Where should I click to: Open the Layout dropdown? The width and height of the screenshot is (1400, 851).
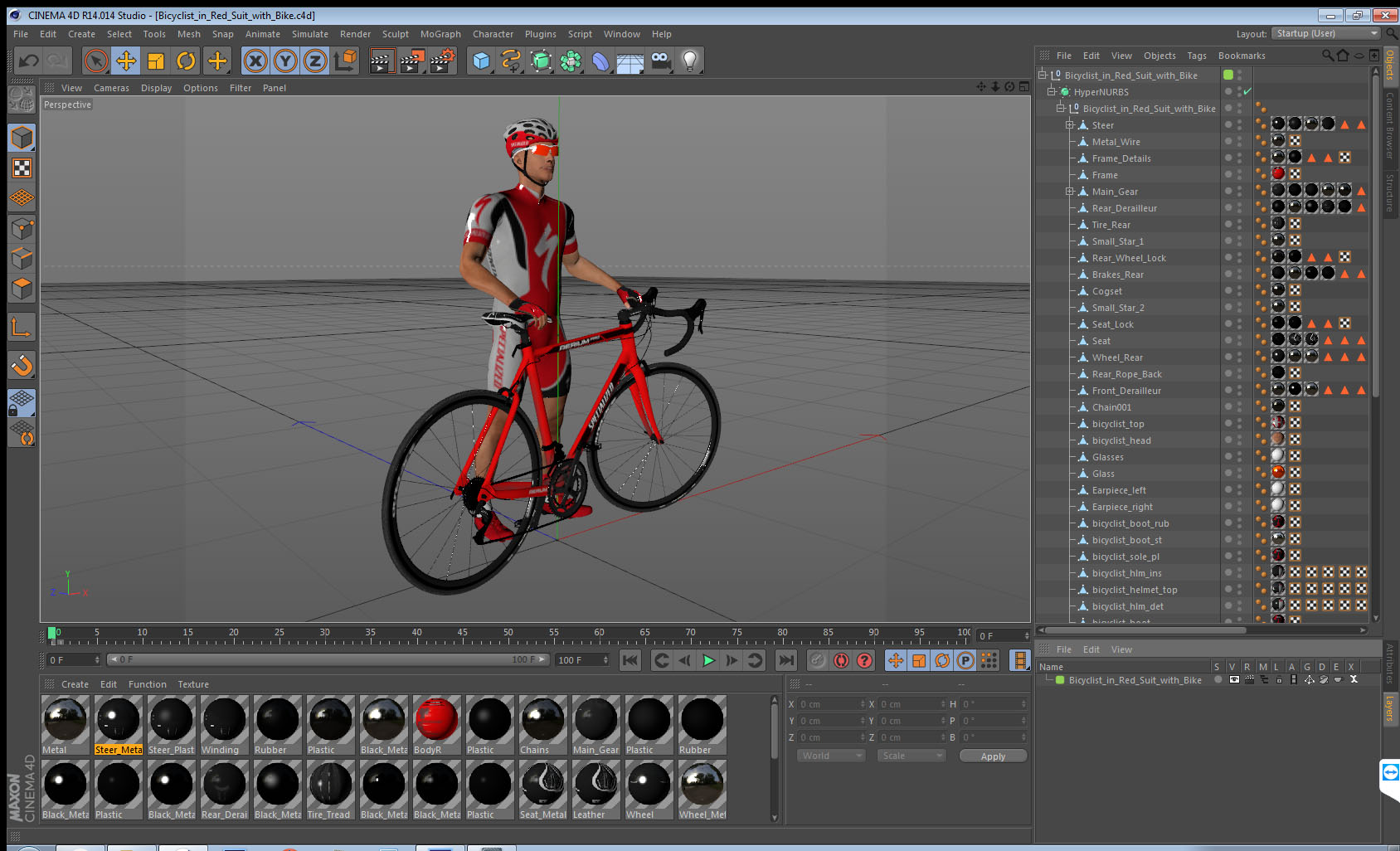point(1326,33)
